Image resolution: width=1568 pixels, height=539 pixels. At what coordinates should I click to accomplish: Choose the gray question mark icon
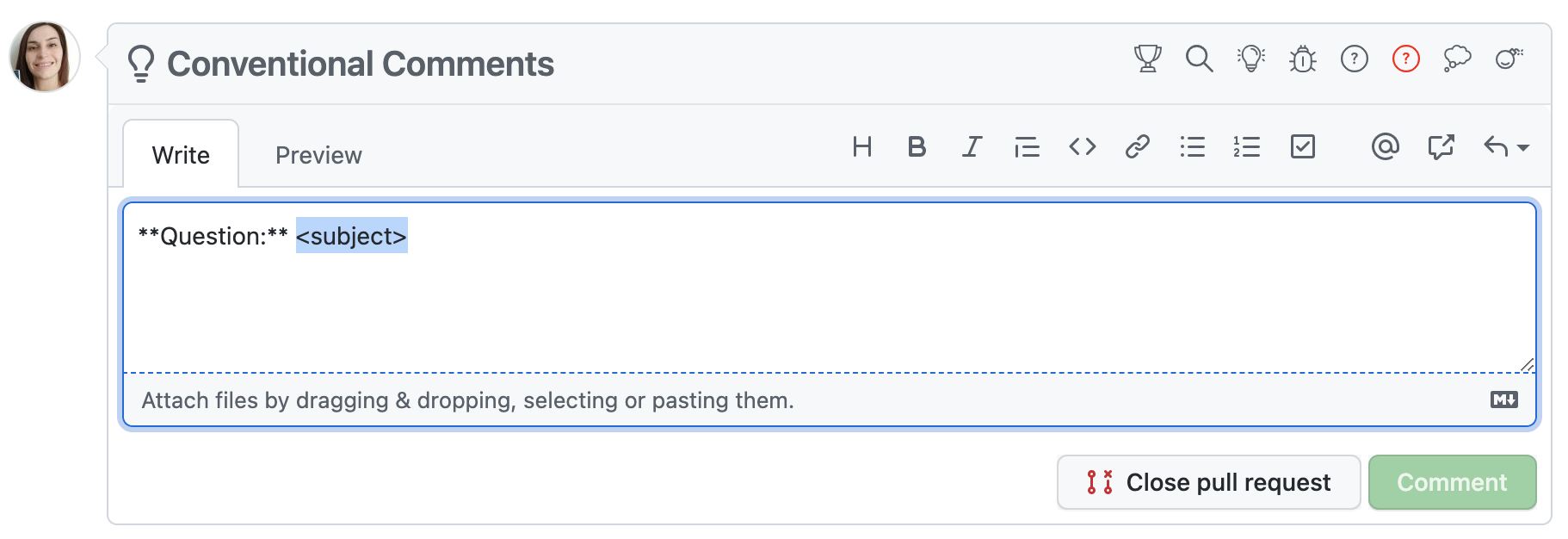pyautogui.click(x=1355, y=59)
